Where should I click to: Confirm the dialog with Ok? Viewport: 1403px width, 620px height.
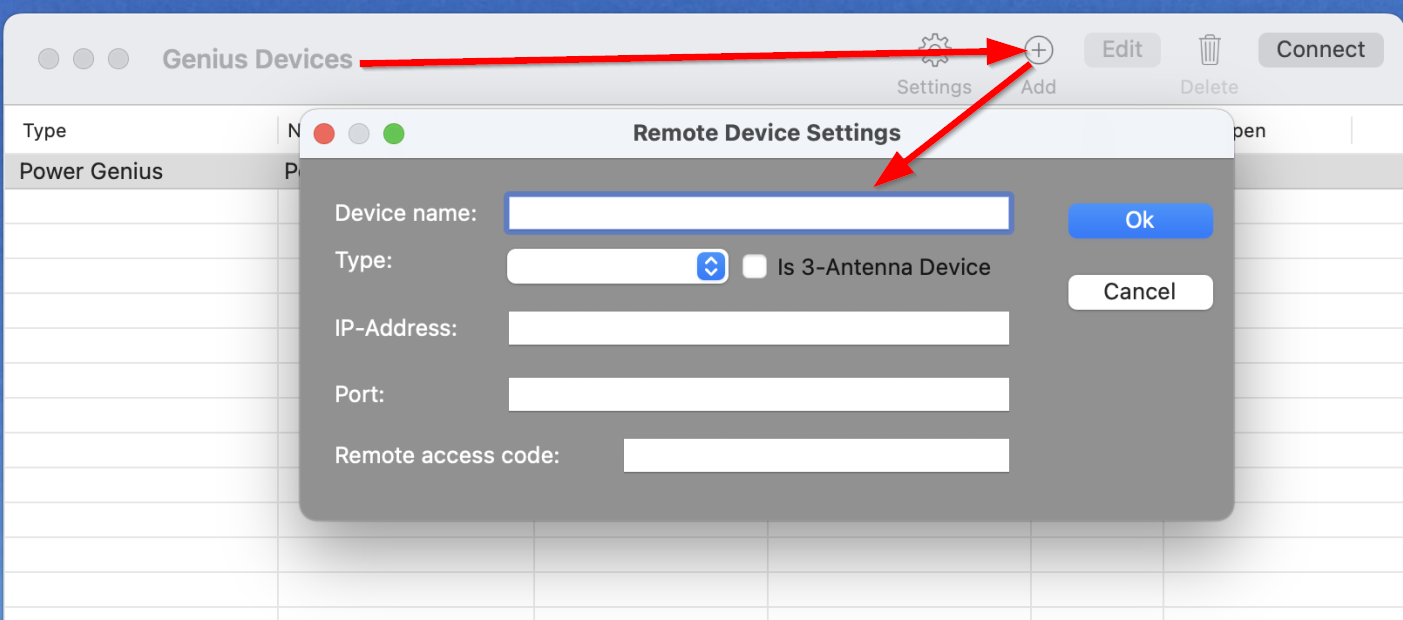(x=1140, y=221)
